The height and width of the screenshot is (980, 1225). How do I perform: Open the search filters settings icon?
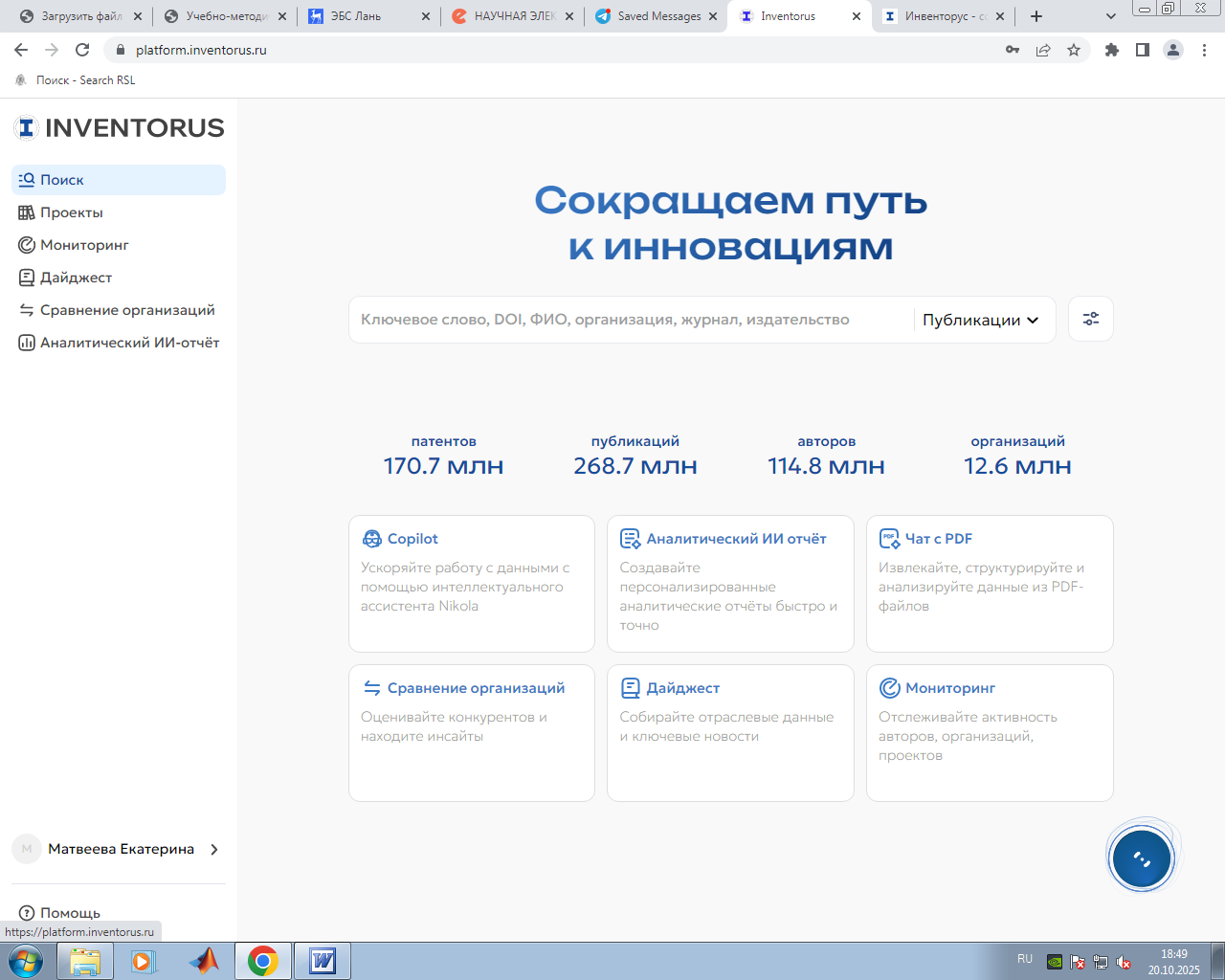[1090, 320]
